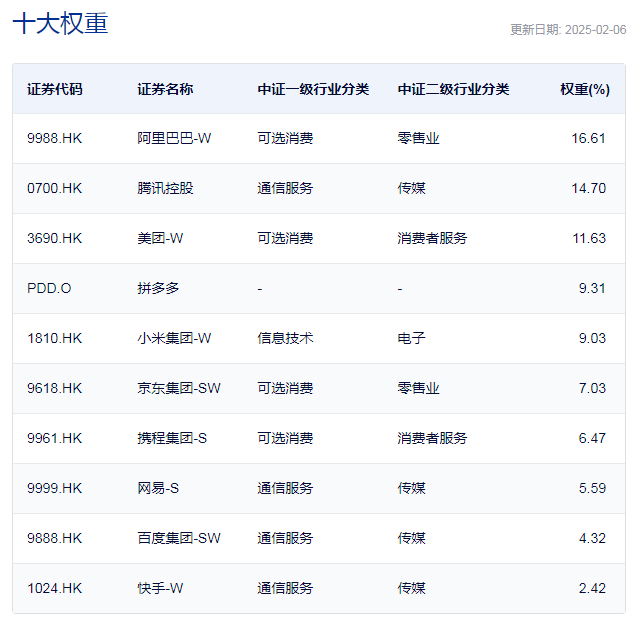Click 传媒 in the 网易-S row

411,488
